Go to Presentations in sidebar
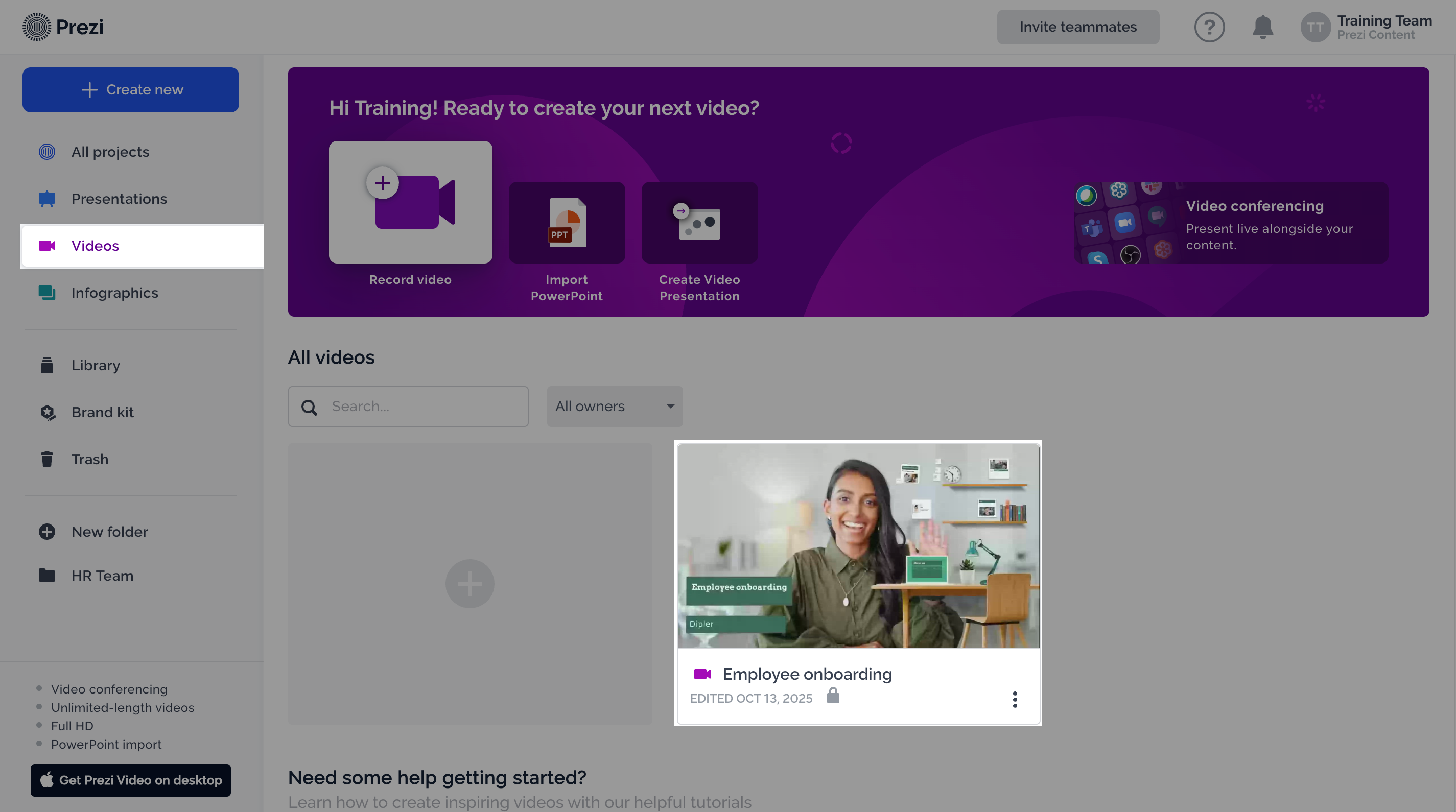The height and width of the screenshot is (812, 1456). click(119, 199)
